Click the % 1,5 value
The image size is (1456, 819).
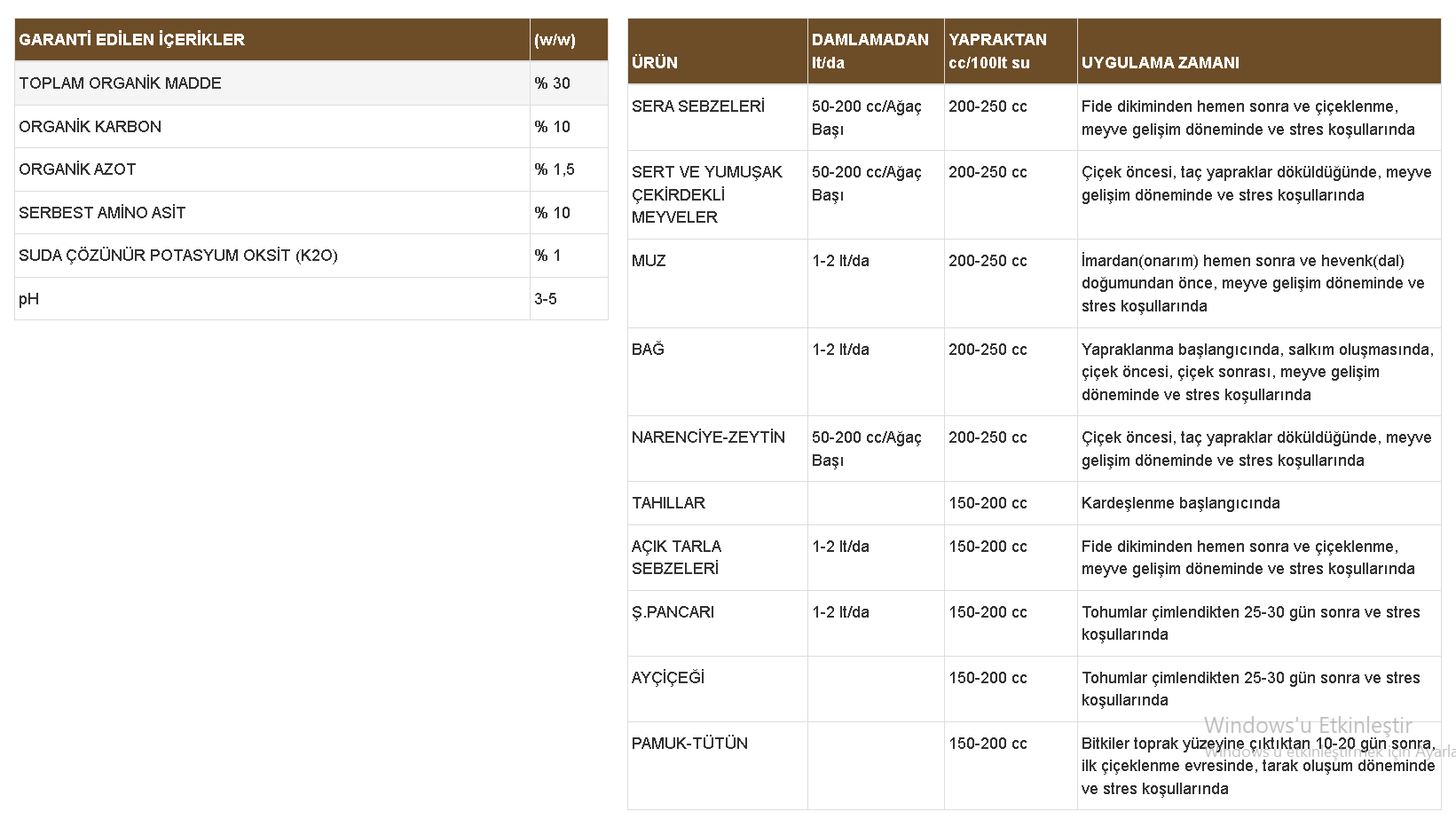tap(555, 169)
